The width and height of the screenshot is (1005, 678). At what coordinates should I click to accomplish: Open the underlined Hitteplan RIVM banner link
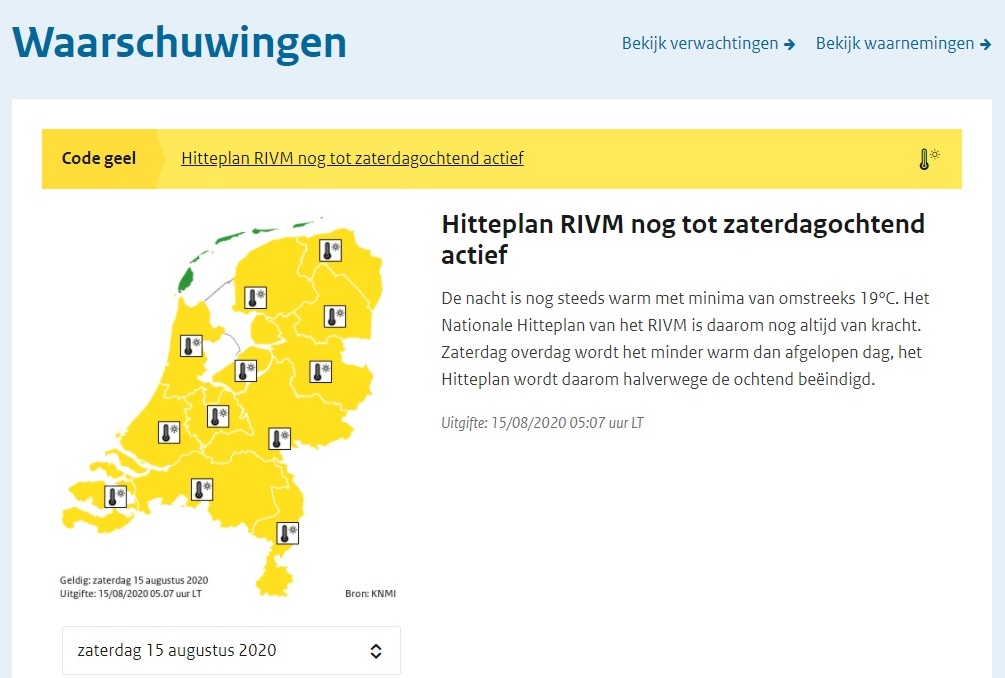pyautogui.click(x=352, y=159)
